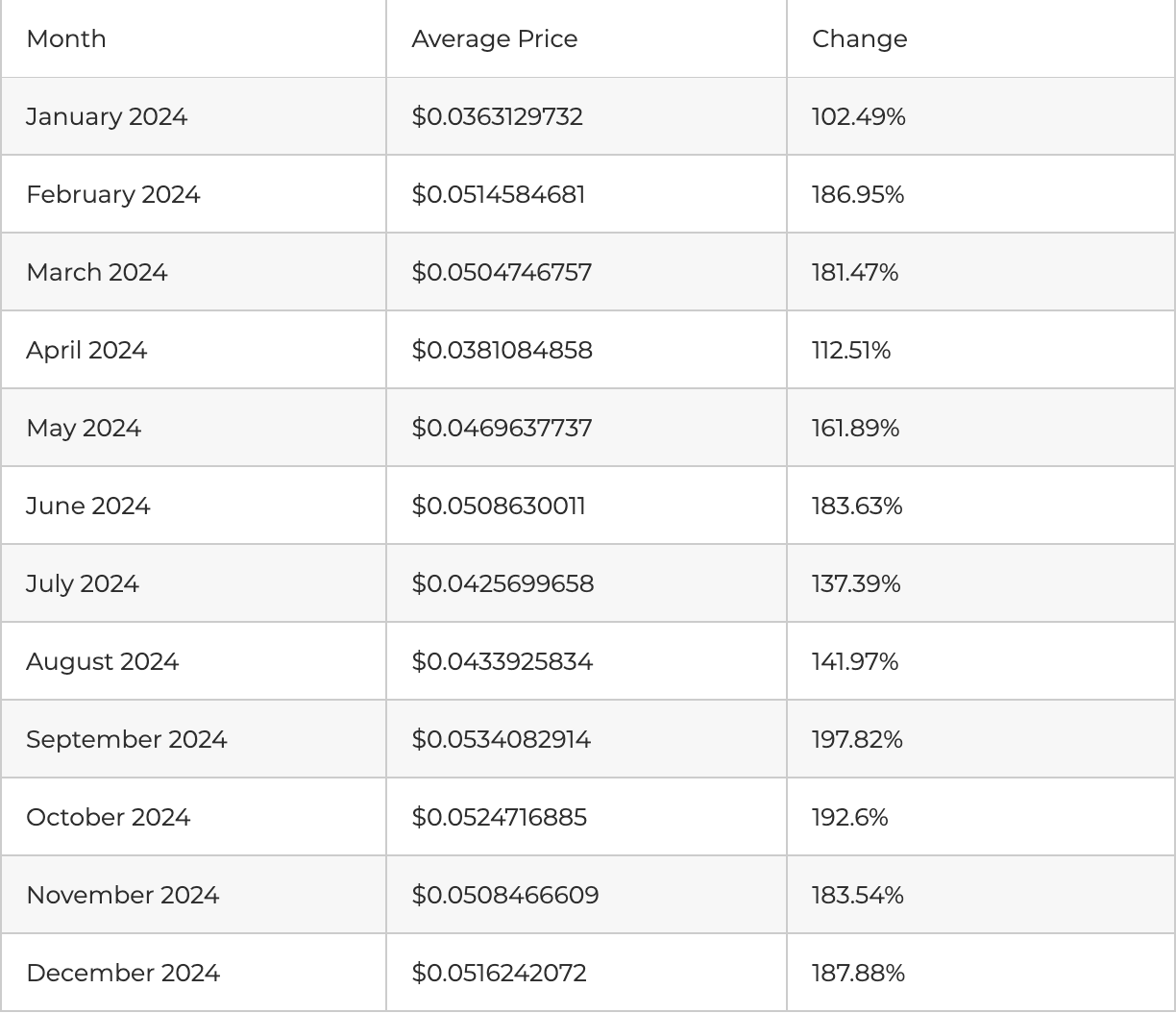Select the January 2024 cell
Viewport: 1176px width, 1013px height.
pyautogui.click(x=107, y=116)
